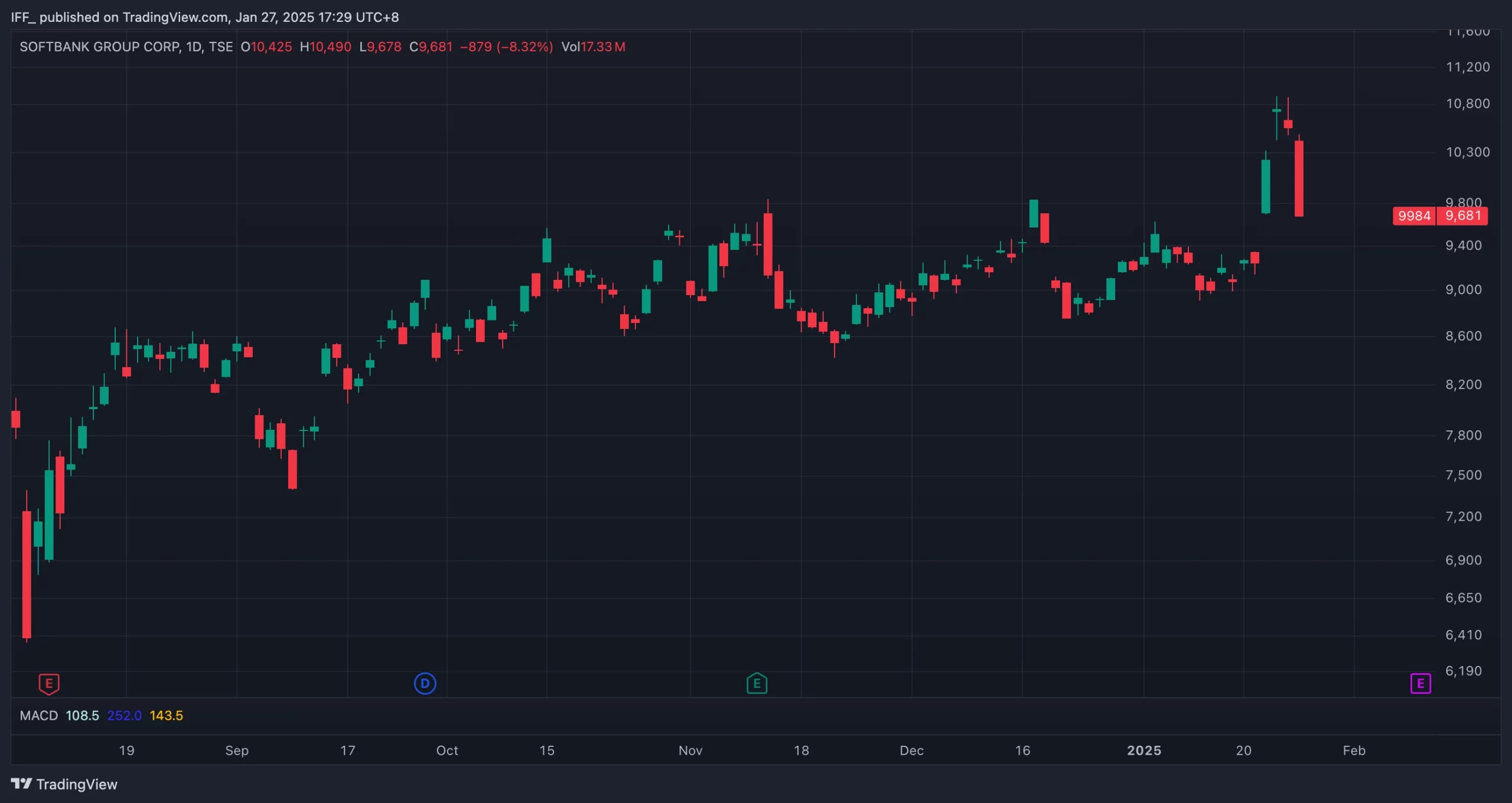Viewport: 1512px width, 803px height.
Task: Click the close value C9,681
Action: click(x=431, y=47)
